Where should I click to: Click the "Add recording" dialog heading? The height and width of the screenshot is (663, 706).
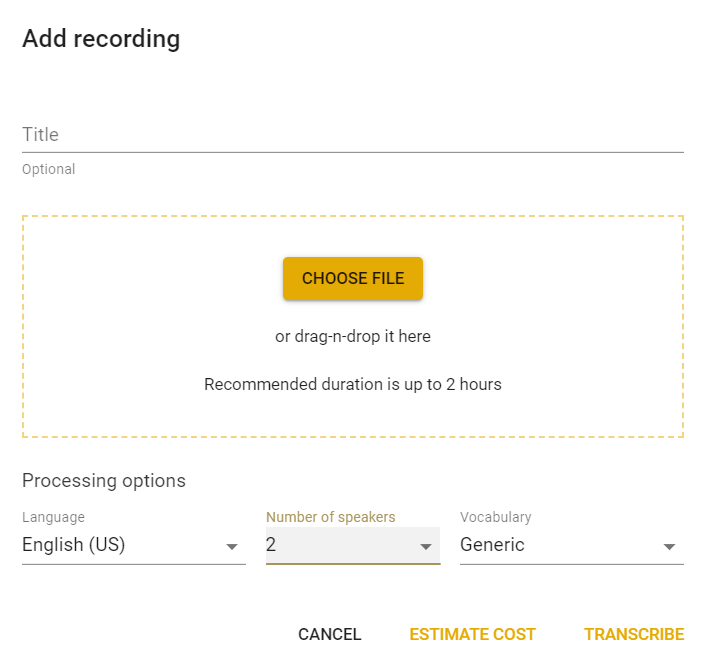(101, 39)
